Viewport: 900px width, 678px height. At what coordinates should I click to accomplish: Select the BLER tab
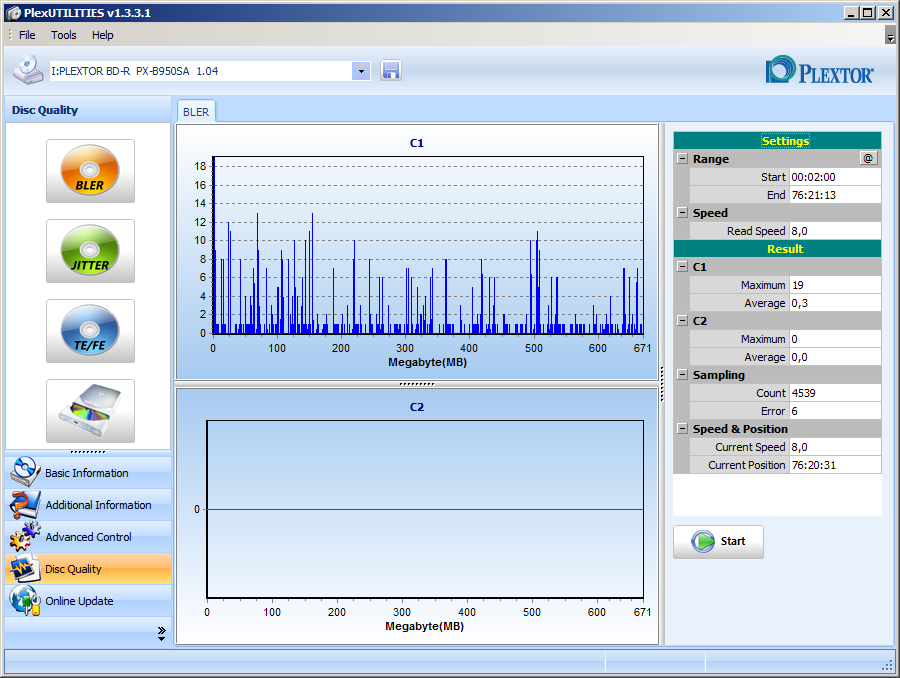coord(196,112)
